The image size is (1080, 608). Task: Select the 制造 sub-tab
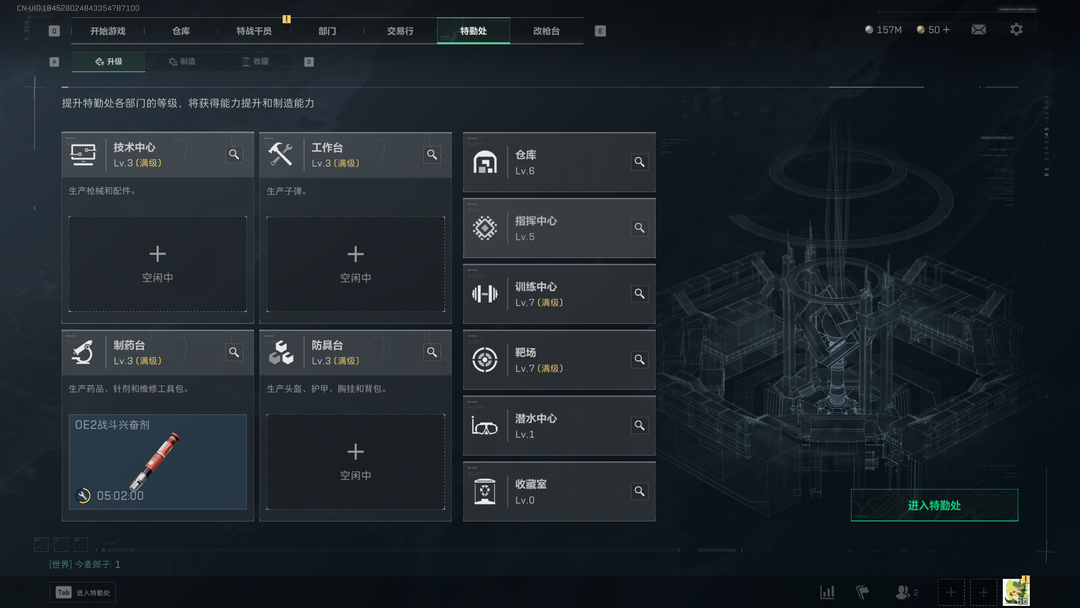click(183, 61)
